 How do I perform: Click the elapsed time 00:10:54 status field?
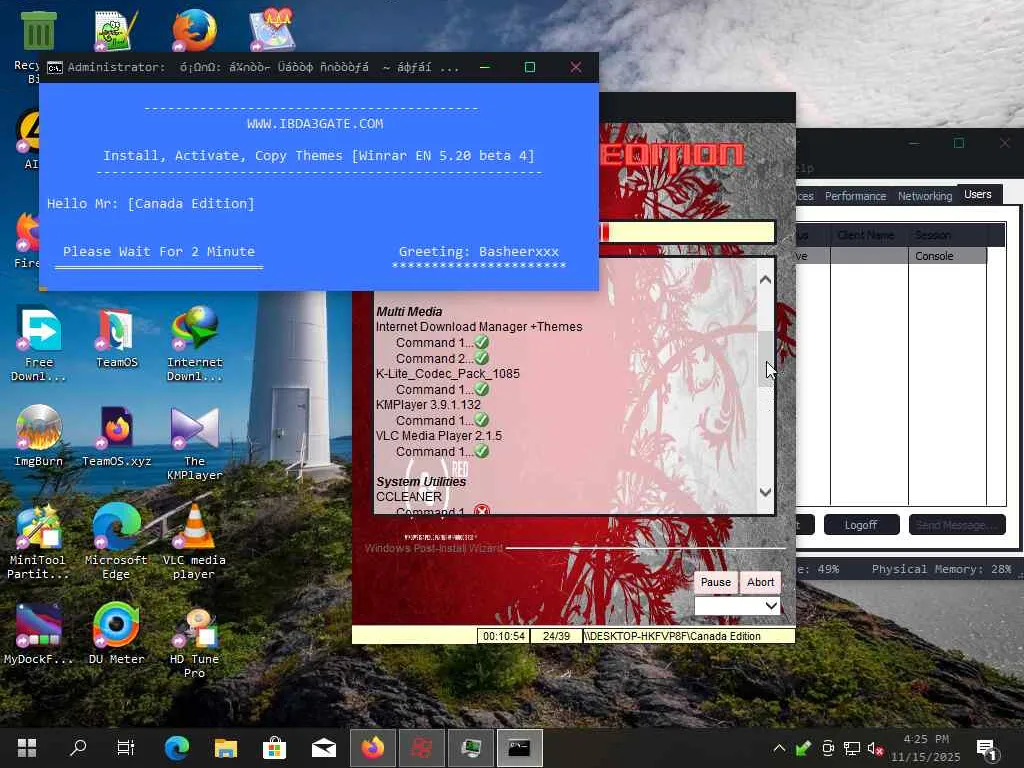coord(504,636)
